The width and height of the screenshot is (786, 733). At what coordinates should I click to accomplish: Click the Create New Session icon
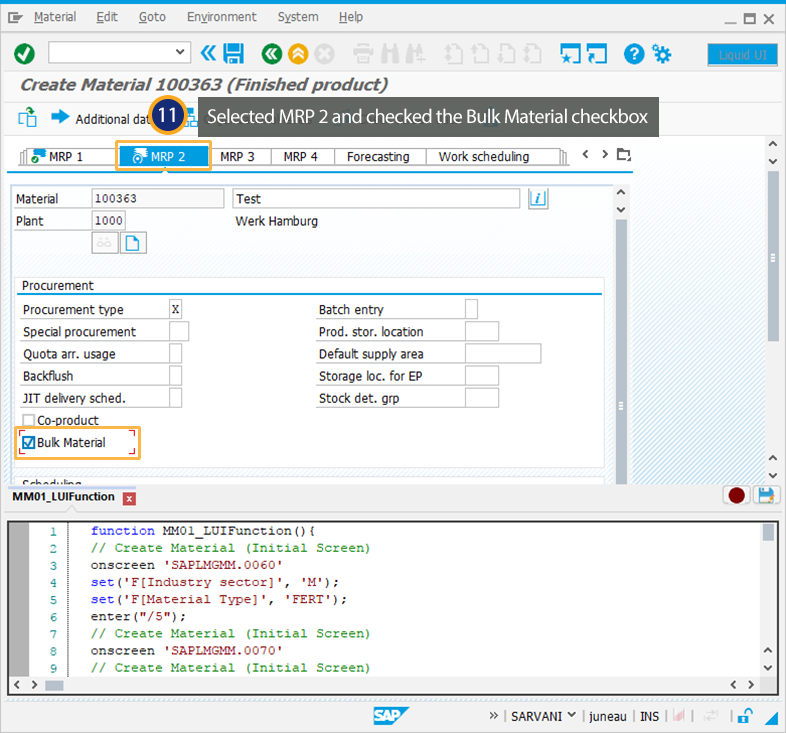[x=570, y=53]
